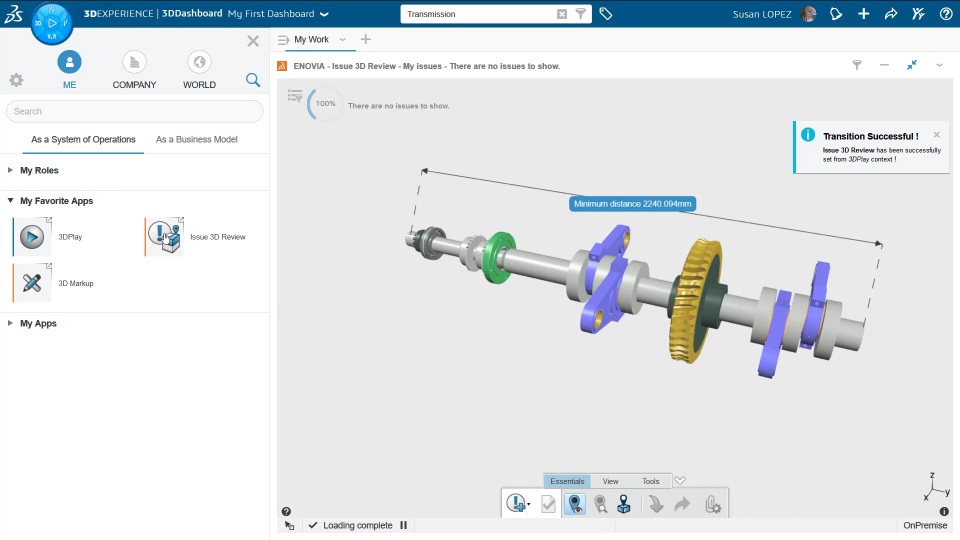This screenshot has height=540, width=960.
Task: Focus the side panel Search field
Action: click(135, 111)
